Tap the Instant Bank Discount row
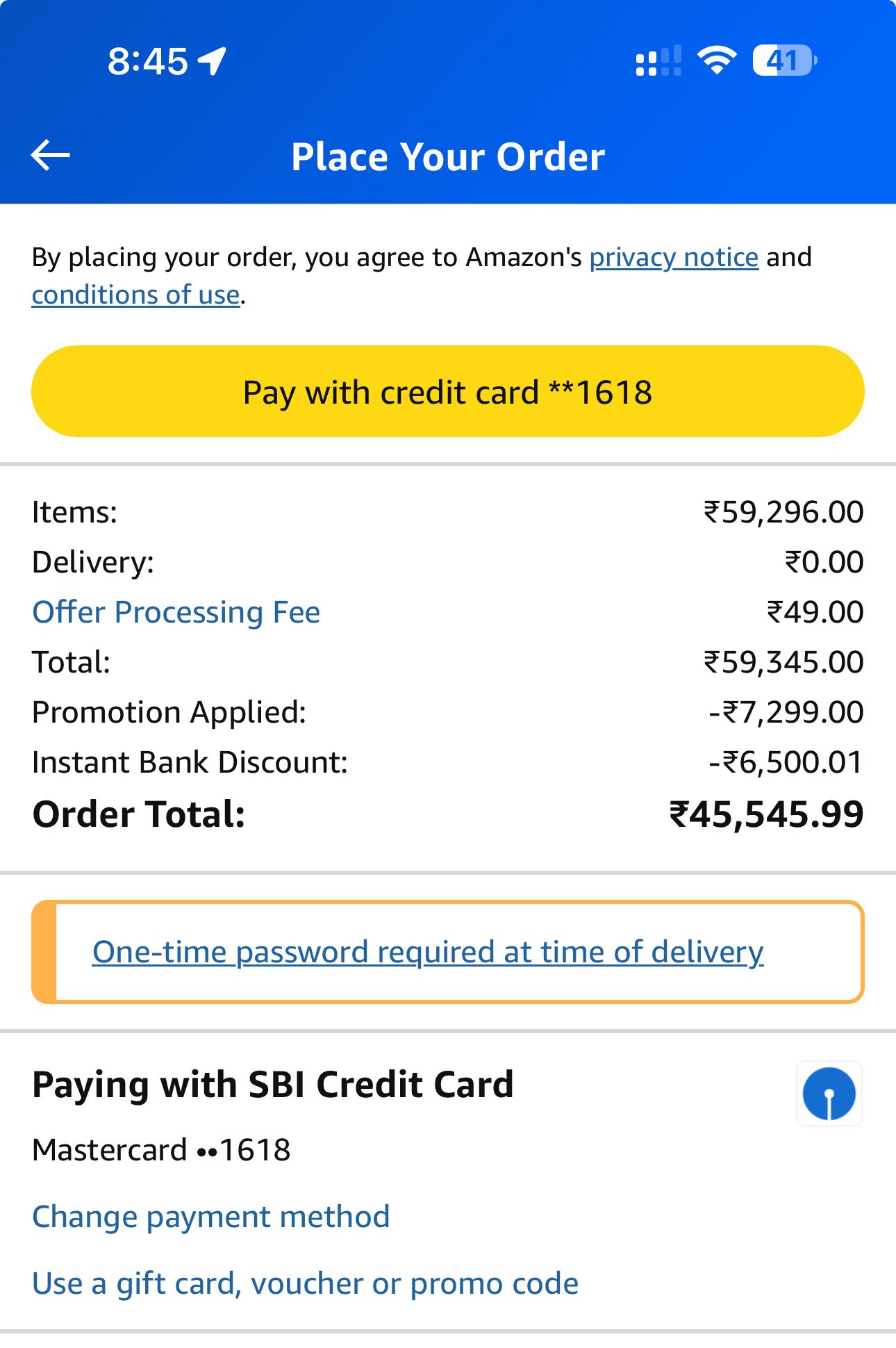Image resolution: width=896 pixels, height=1348 pixels. tap(448, 762)
